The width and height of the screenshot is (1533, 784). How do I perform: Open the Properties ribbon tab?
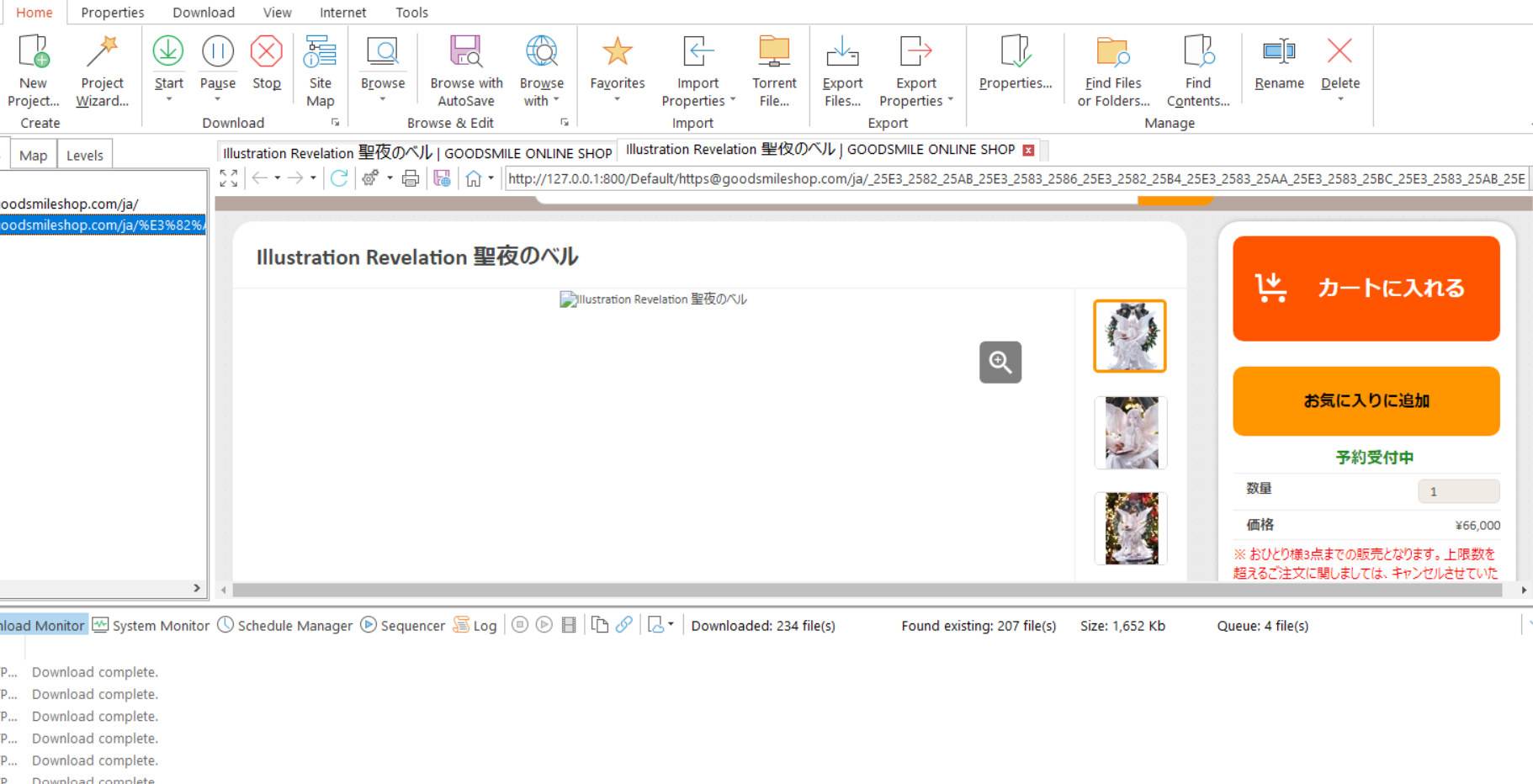pyautogui.click(x=113, y=13)
